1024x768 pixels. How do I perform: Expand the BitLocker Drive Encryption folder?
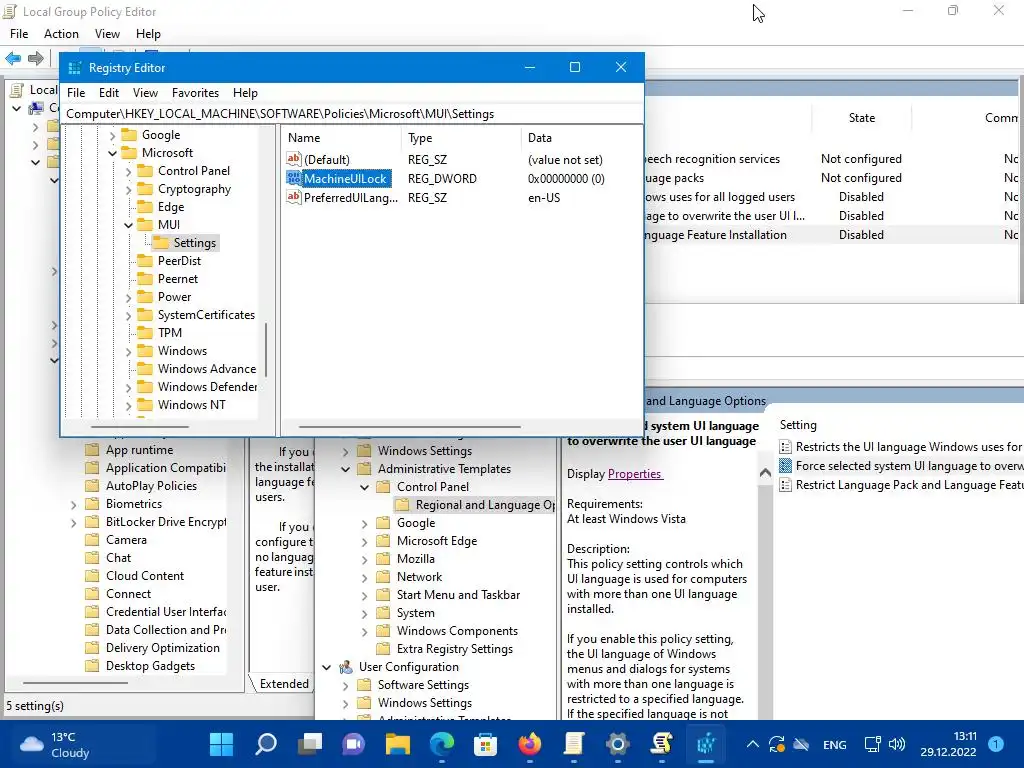(x=73, y=522)
